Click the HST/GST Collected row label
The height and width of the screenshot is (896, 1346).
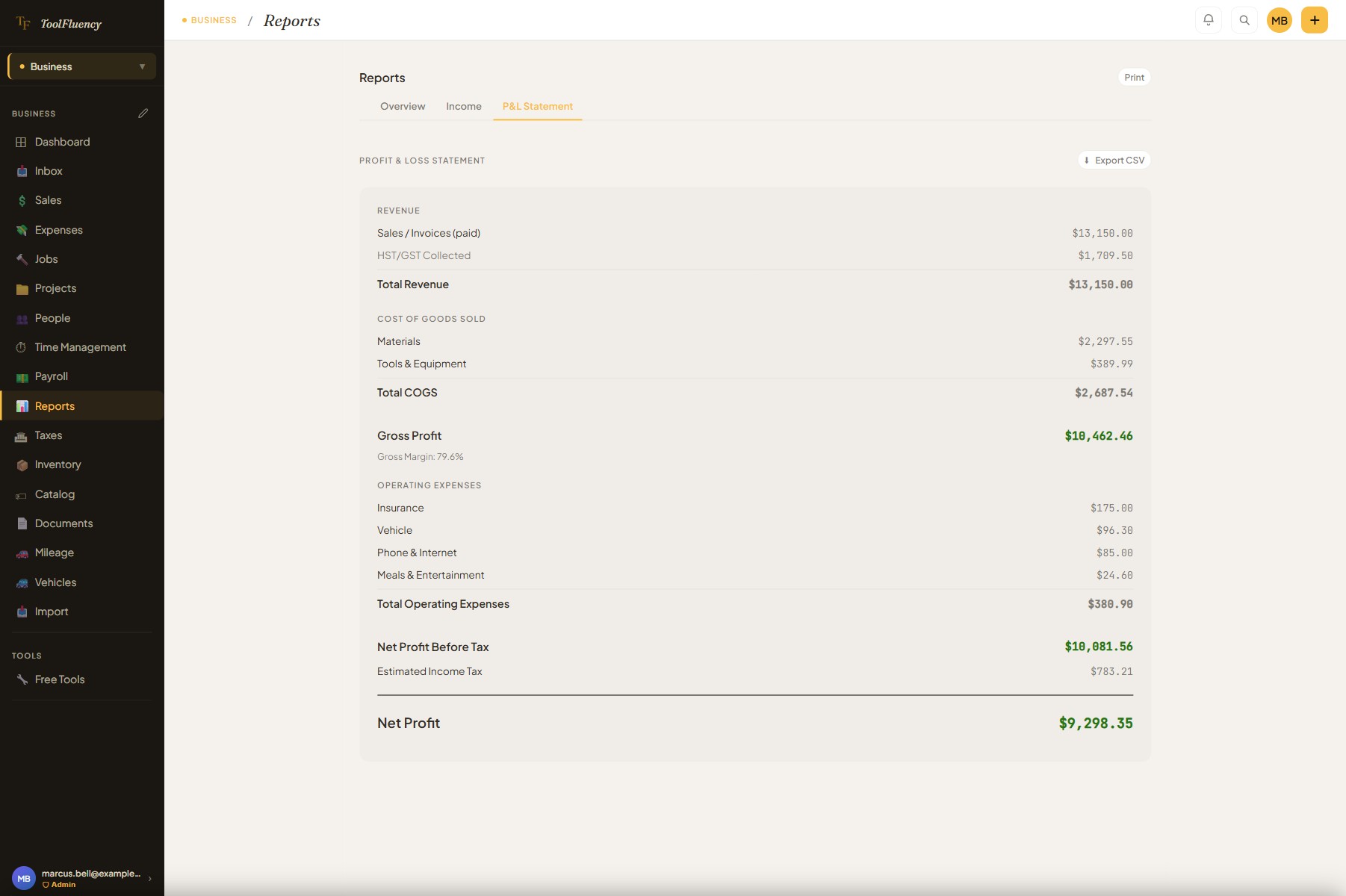tap(424, 255)
